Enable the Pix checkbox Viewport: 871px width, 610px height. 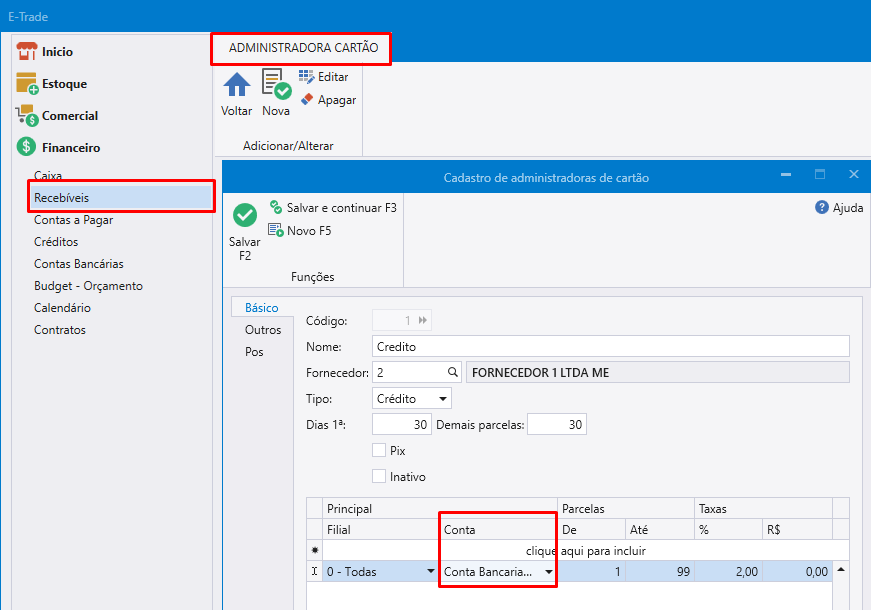379,451
